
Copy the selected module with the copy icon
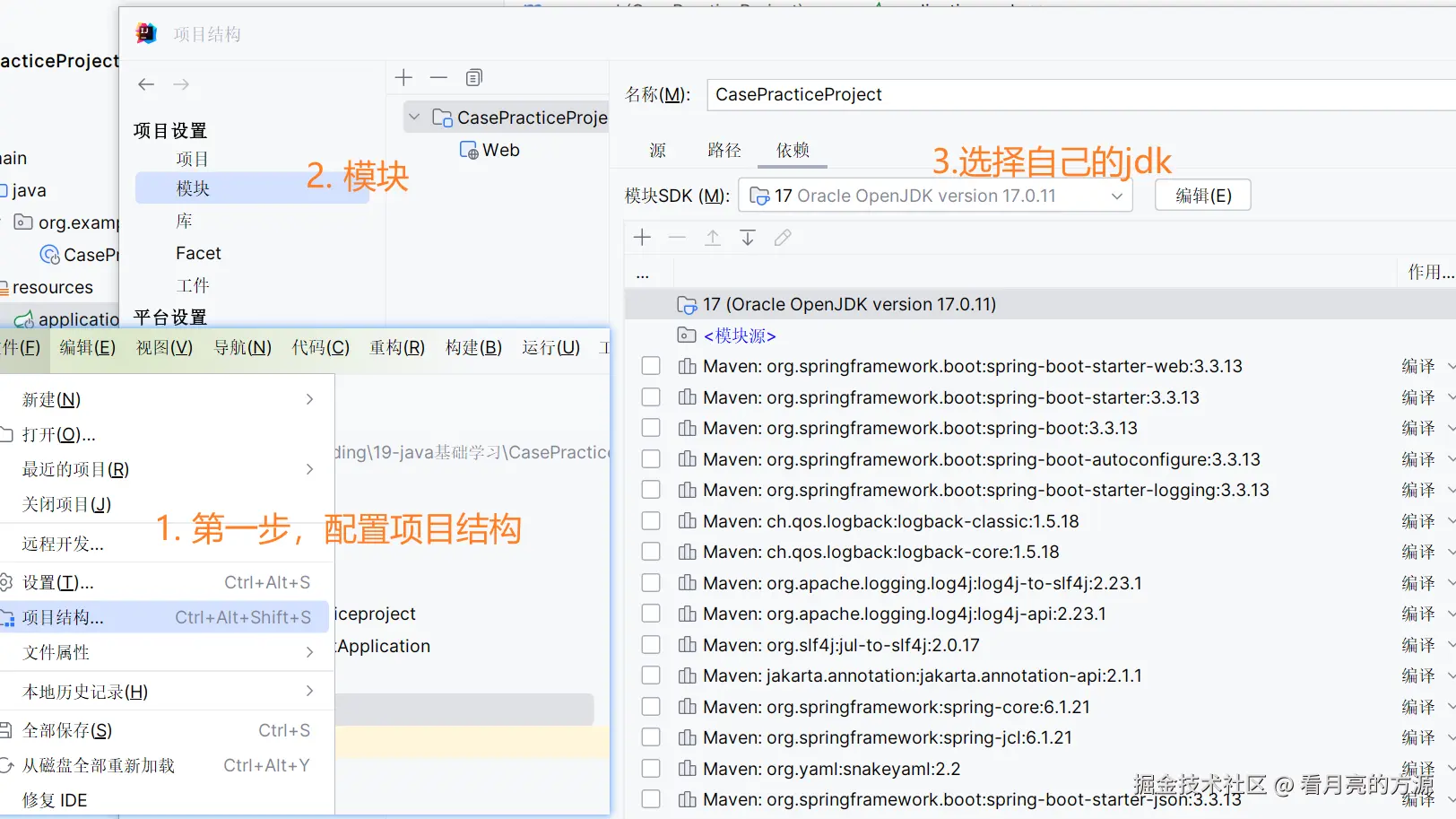coord(474,78)
